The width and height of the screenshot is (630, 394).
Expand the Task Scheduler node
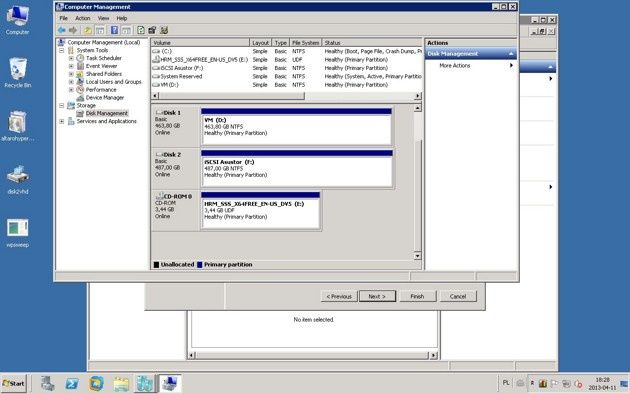[71, 58]
